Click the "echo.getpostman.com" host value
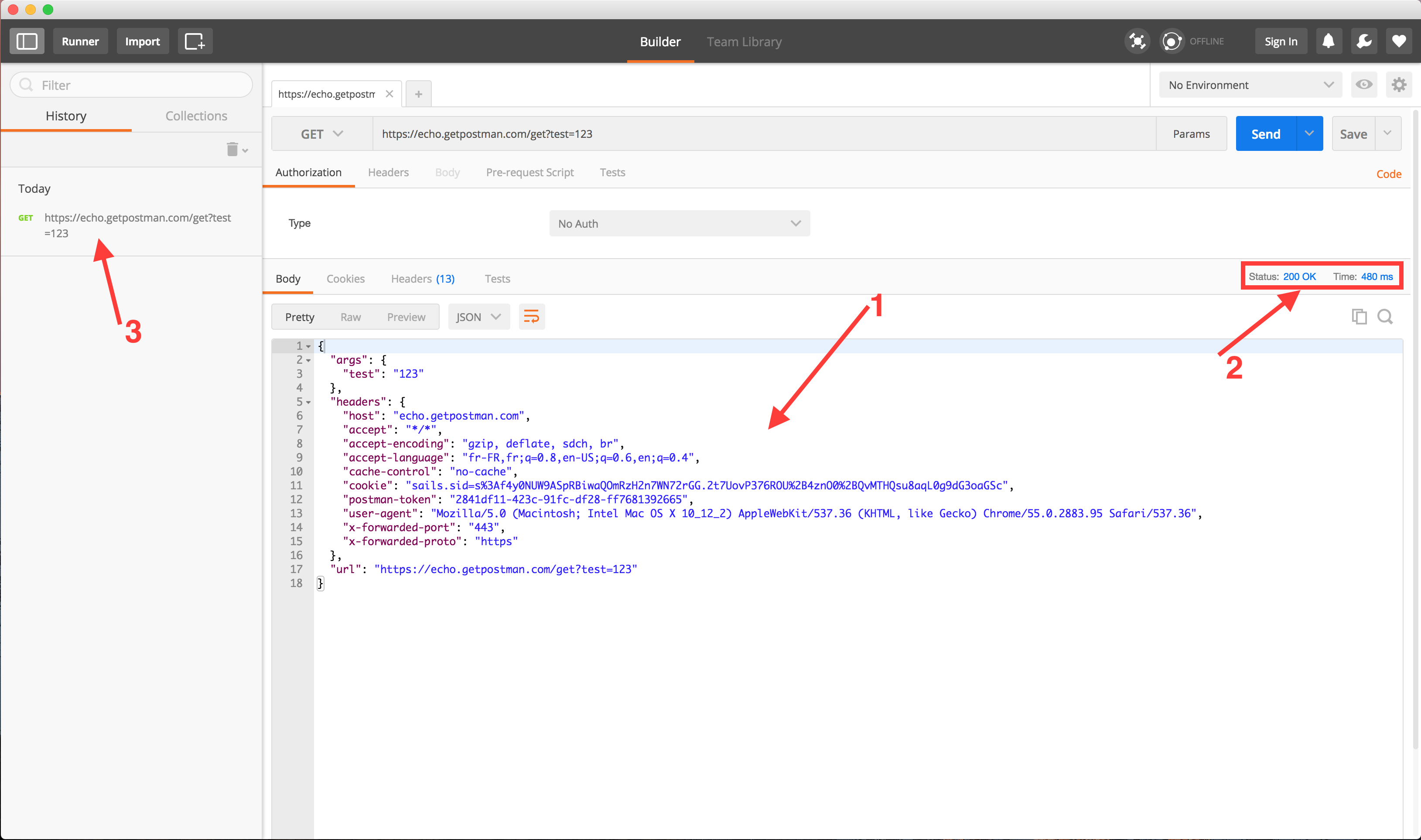 point(459,416)
